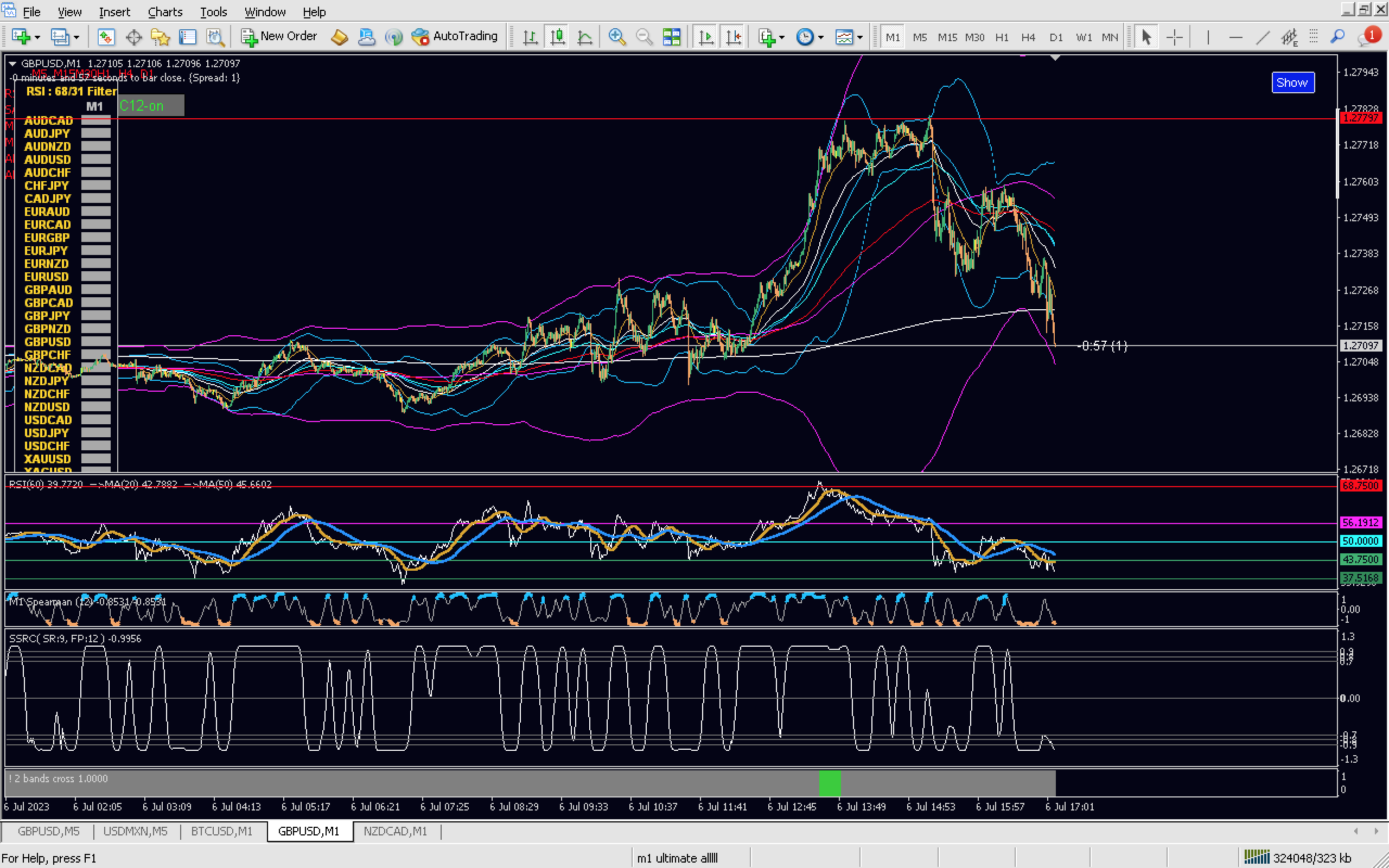Click the New Order button
This screenshot has width=1389, height=868.
(x=279, y=37)
